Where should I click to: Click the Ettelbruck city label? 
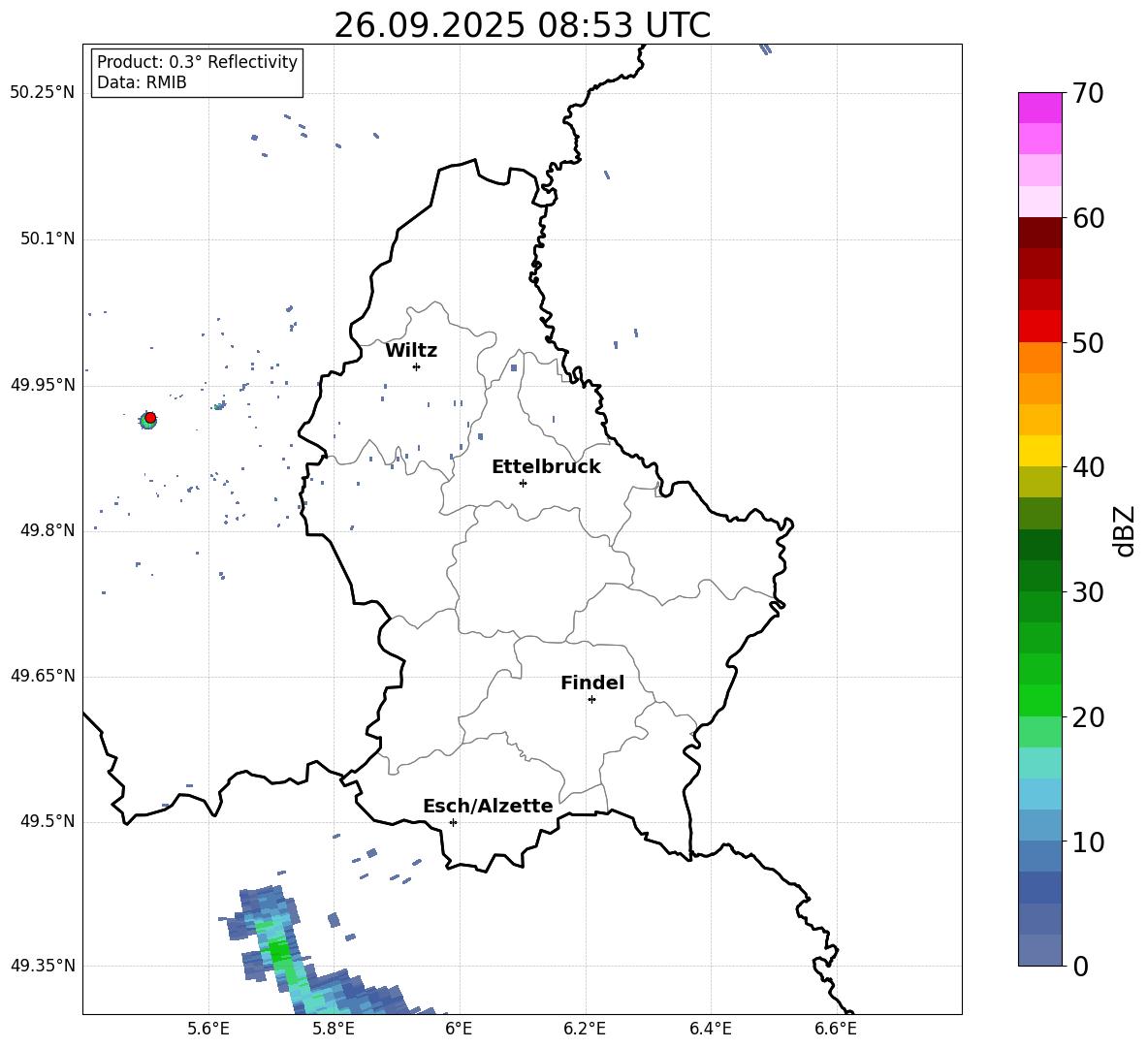pyautogui.click(x=546, y=467)
